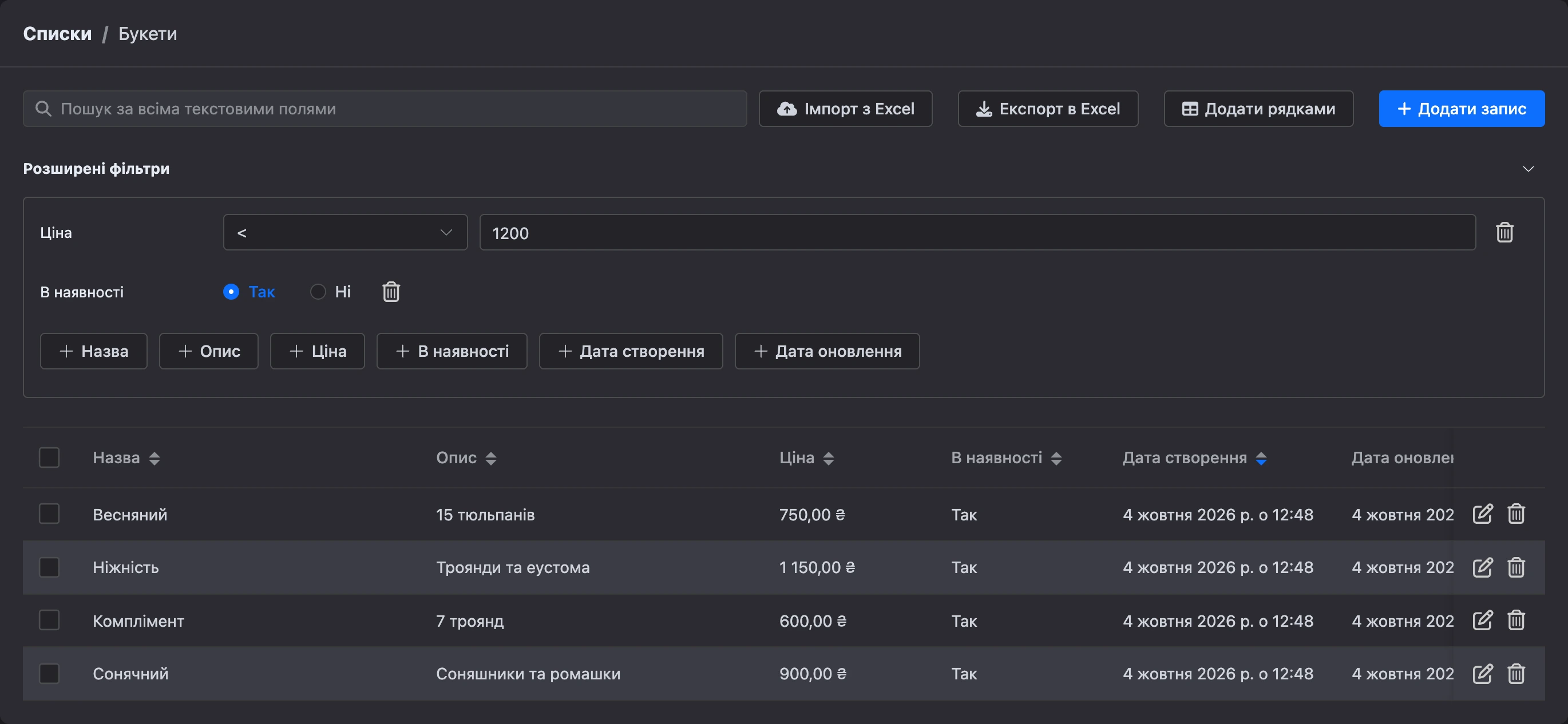
Task: Focus the text search field
Action: coord(385,108)
